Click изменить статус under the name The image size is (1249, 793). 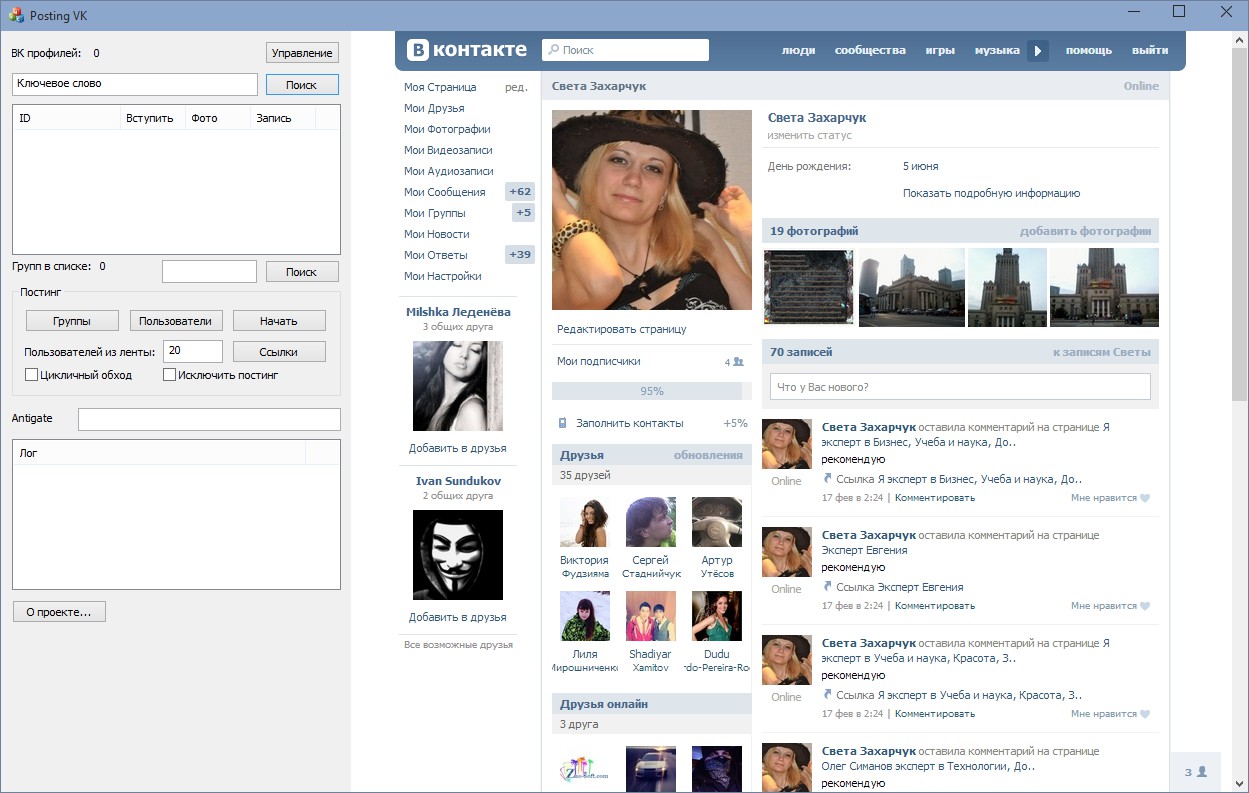click(810, 135)
